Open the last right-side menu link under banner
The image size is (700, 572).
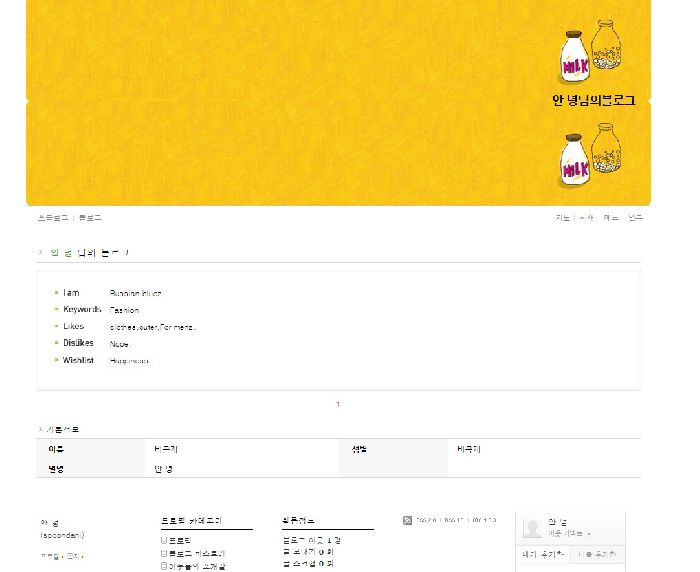635,217
